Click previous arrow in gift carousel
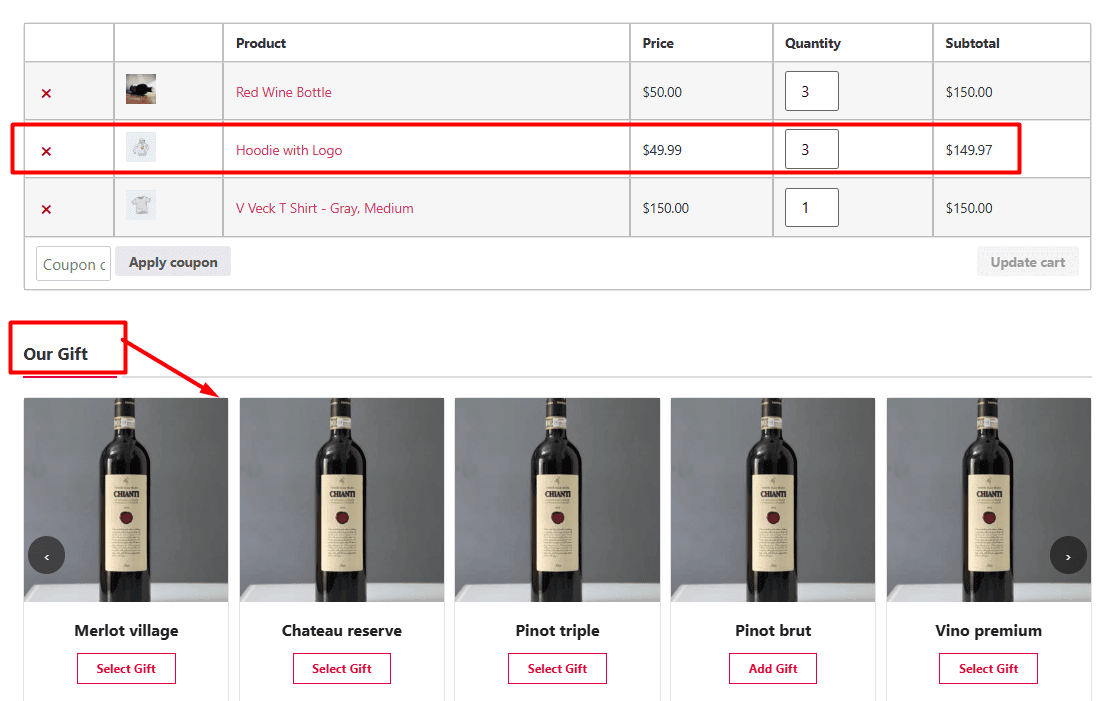 (46, 556)
